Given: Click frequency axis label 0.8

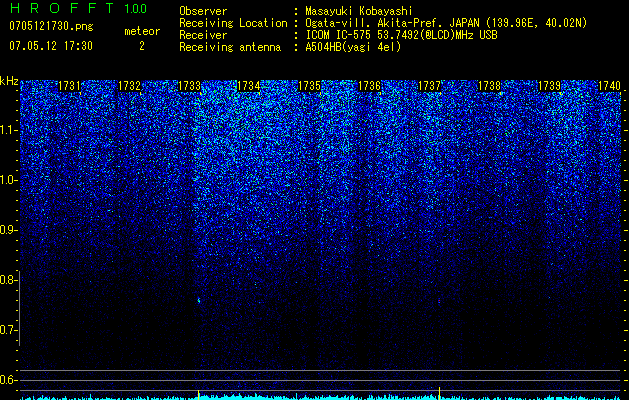Looking at the screenshot, I should (7, 280).
